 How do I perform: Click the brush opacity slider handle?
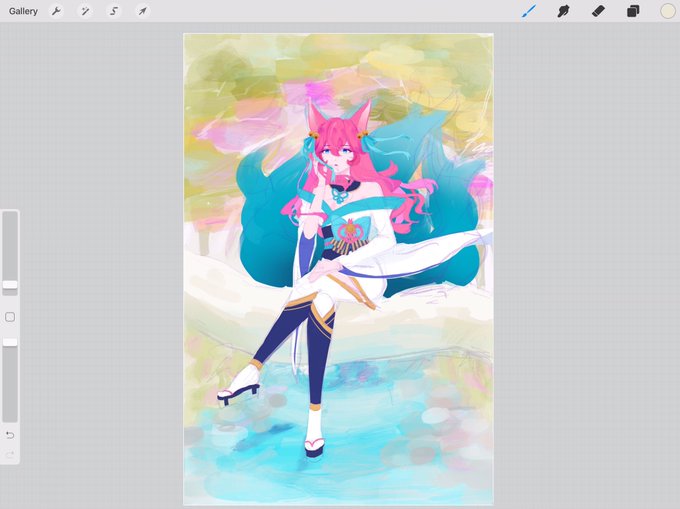point(10,343)
